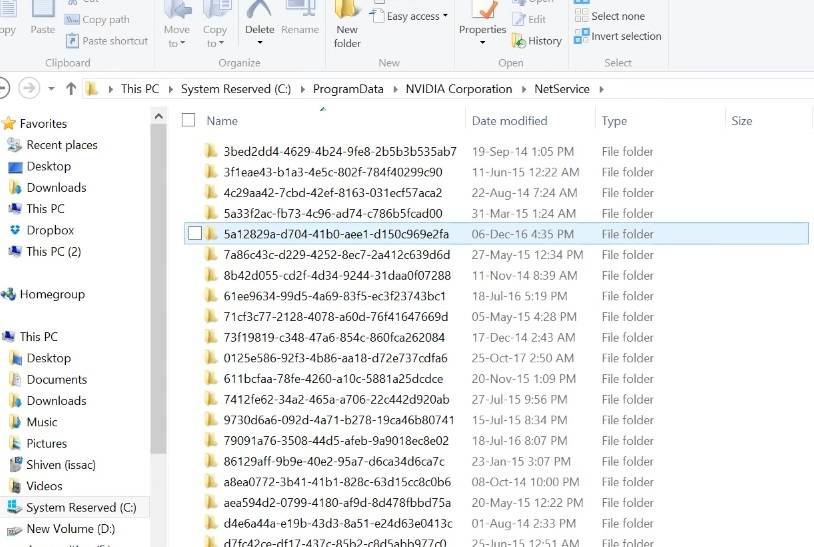Image resolution: width=814 pixels, height=547 pixels.
Task: Click System Reserved (C:) in the address bar
Action: [236, 89]
